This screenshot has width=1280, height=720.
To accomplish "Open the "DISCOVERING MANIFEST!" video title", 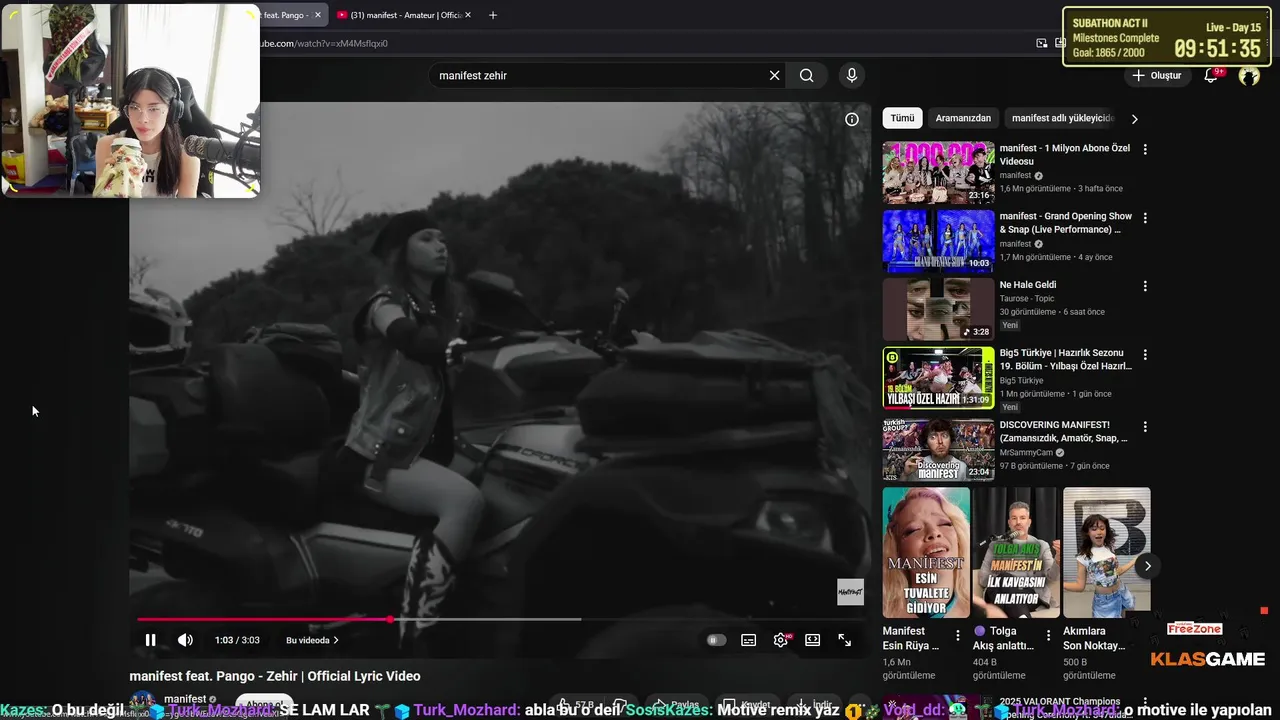I will point(1064,431).
